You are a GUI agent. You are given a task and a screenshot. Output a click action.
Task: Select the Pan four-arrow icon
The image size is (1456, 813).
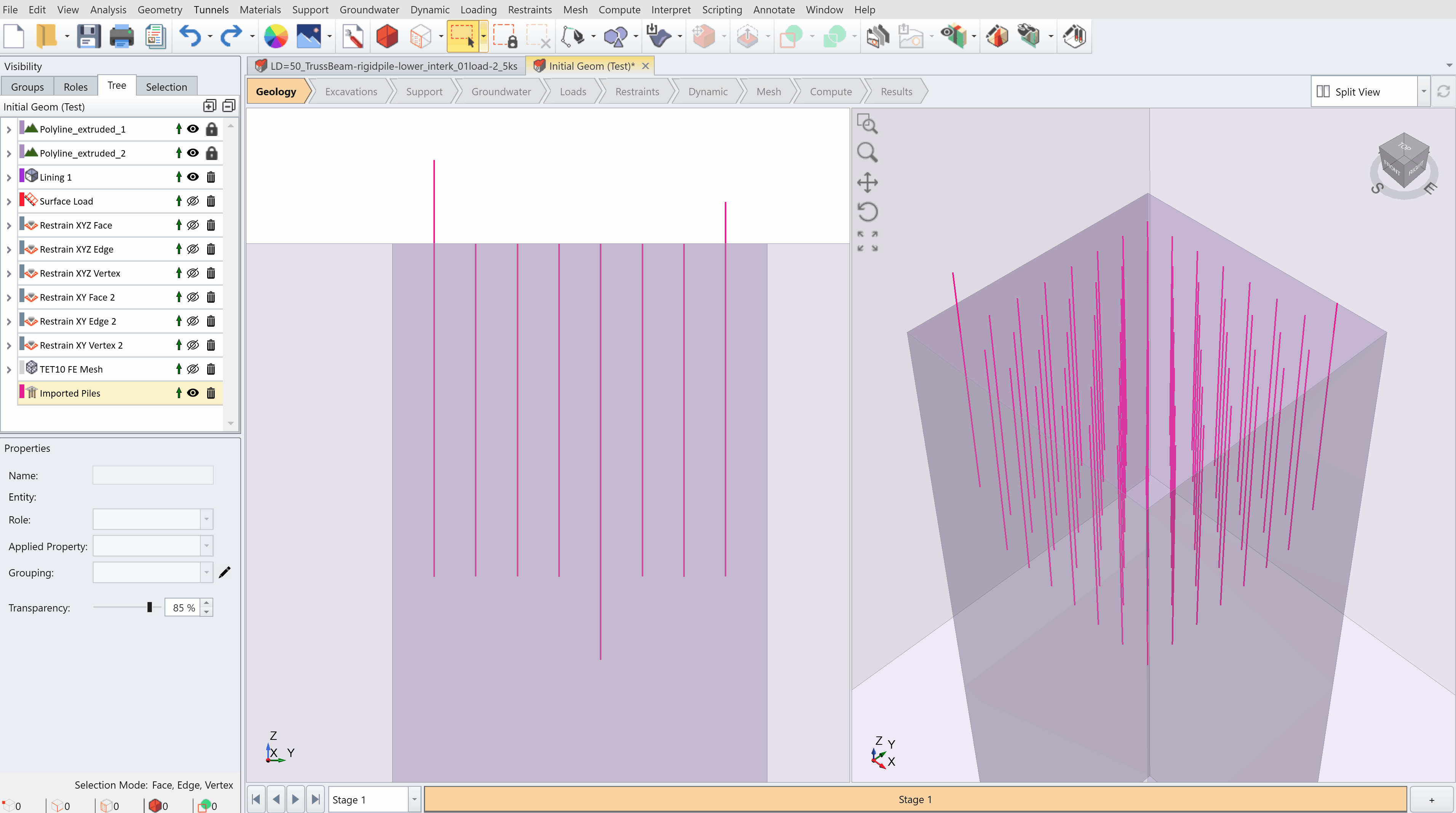[867, 182]
